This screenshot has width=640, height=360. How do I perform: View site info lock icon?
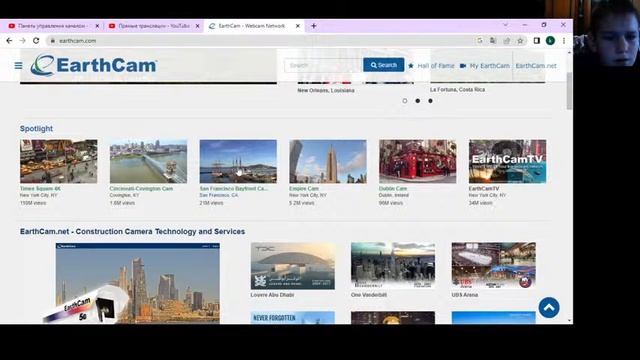(x=52, y=41)
